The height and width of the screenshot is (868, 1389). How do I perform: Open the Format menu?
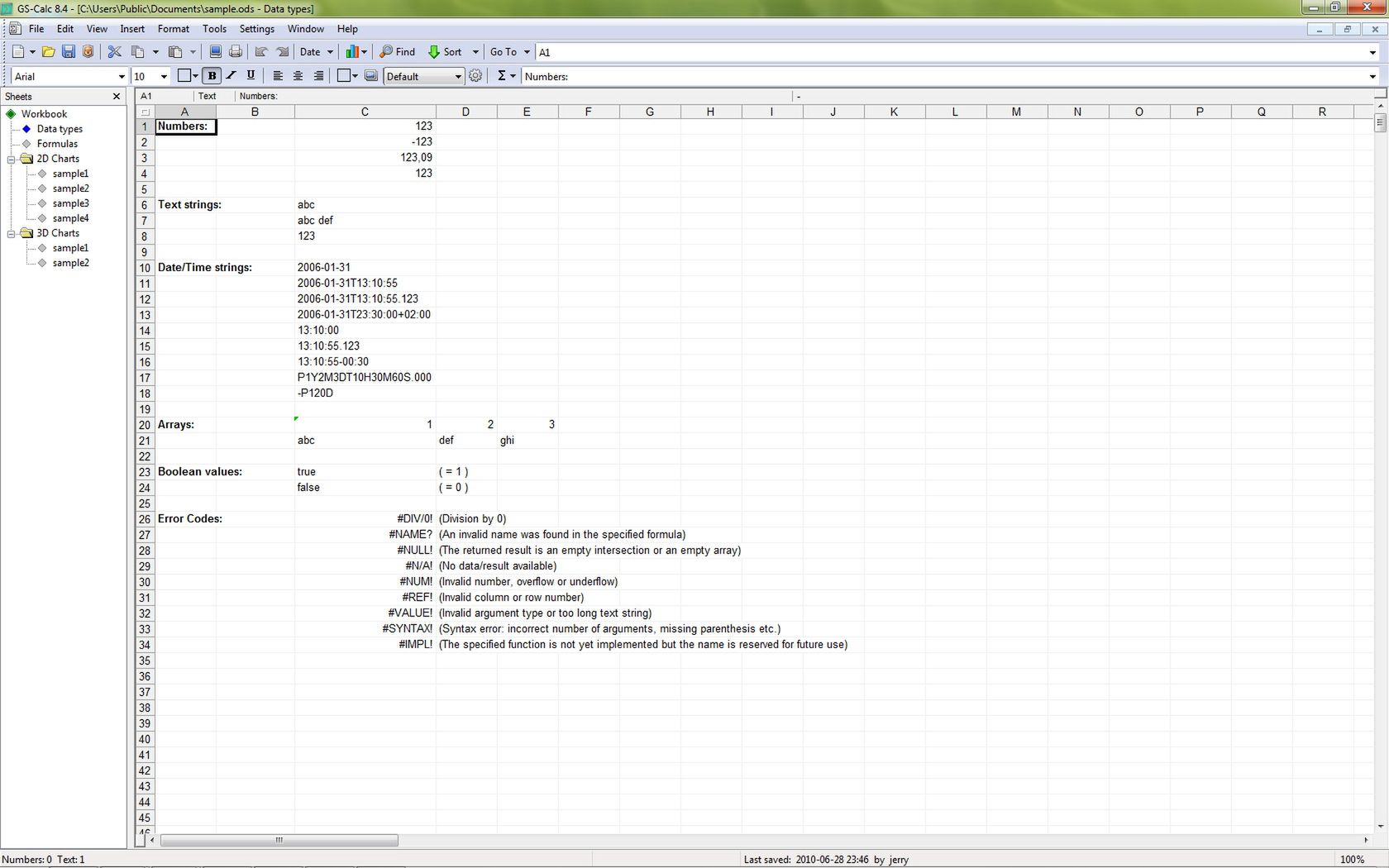click(x=173, y=28)
